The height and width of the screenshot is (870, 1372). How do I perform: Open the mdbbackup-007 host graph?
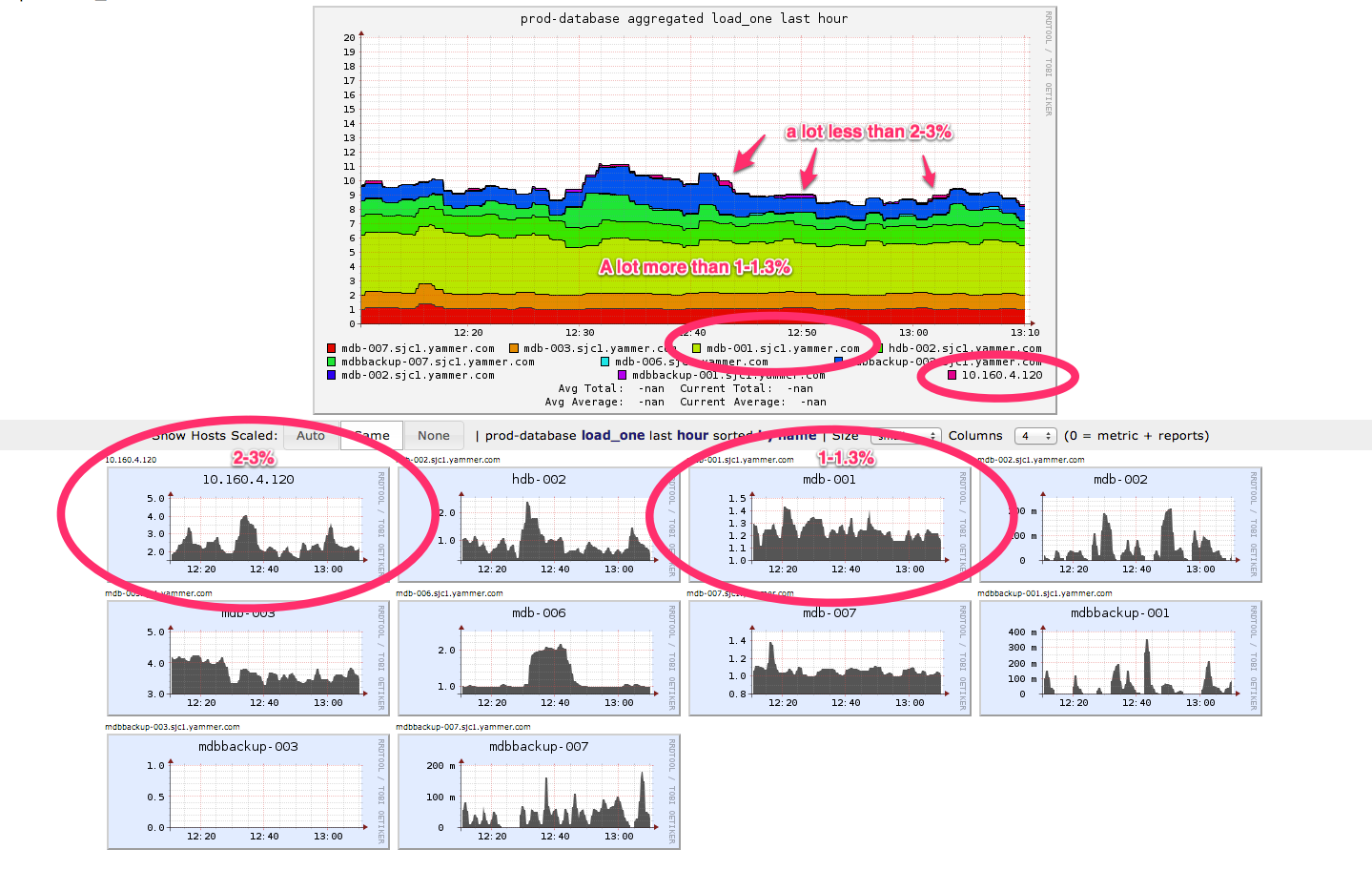[x=539, y=792]
